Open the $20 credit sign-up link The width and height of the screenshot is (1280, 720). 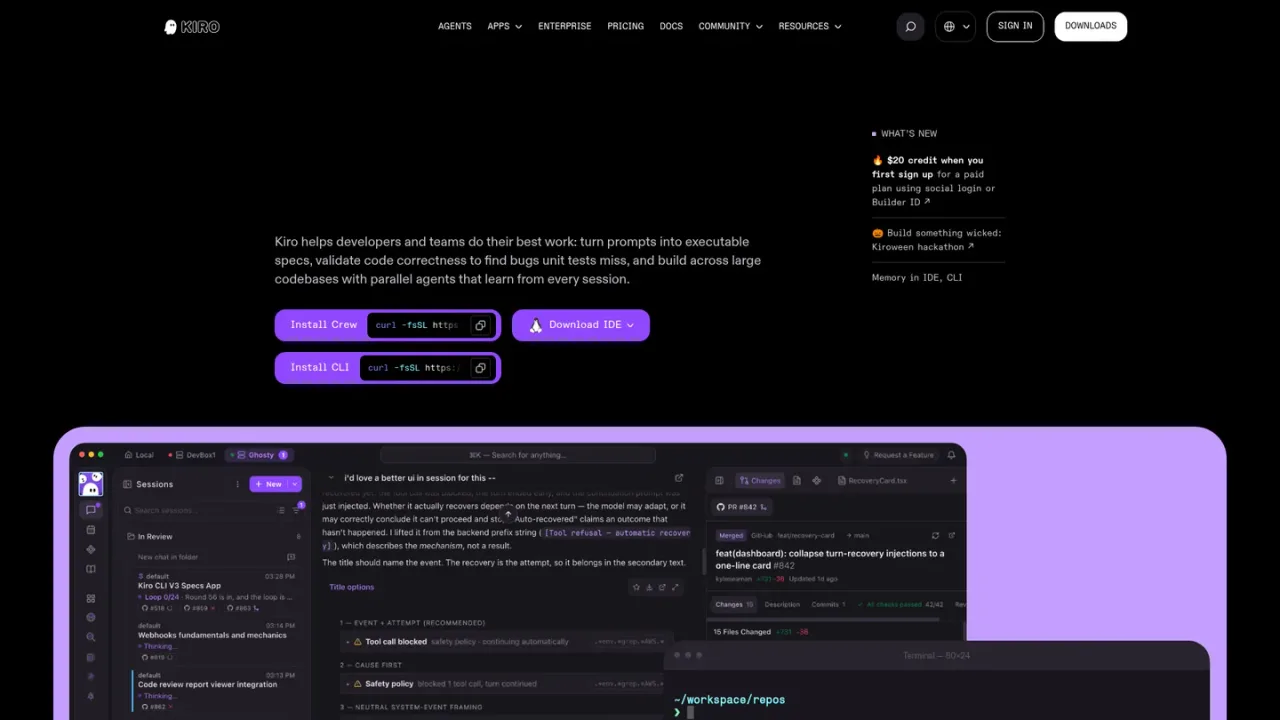click(x=934, y=181)
